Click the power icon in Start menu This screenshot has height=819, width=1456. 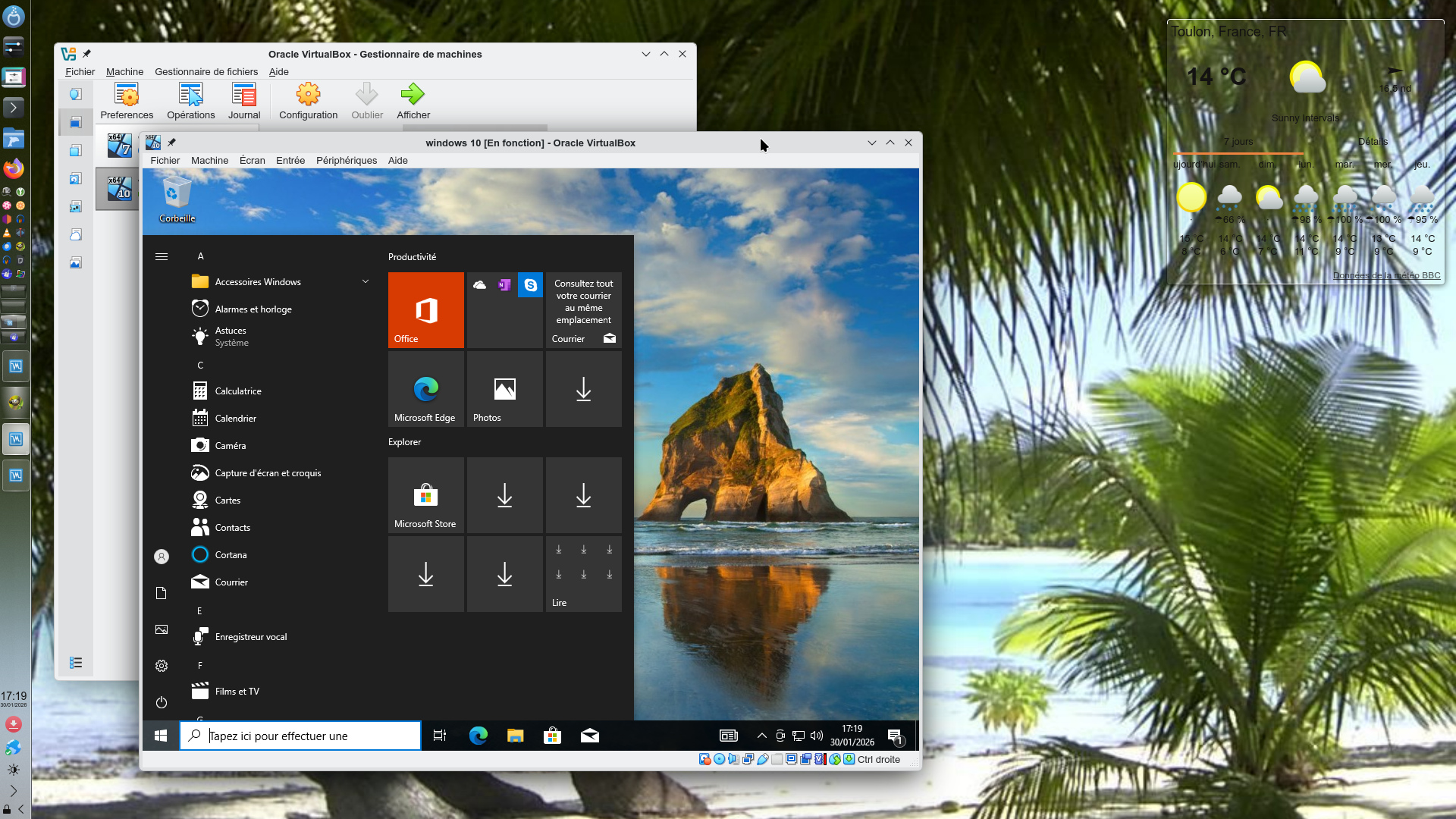(x=162, y=702)
